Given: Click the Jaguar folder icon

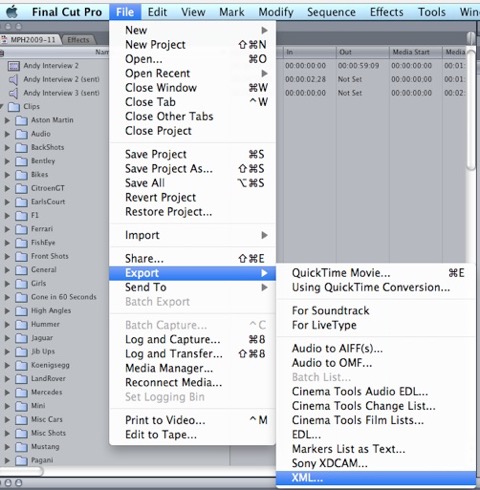Looking at the screenshot, I should pyautogui.click(x=21, y=338).
